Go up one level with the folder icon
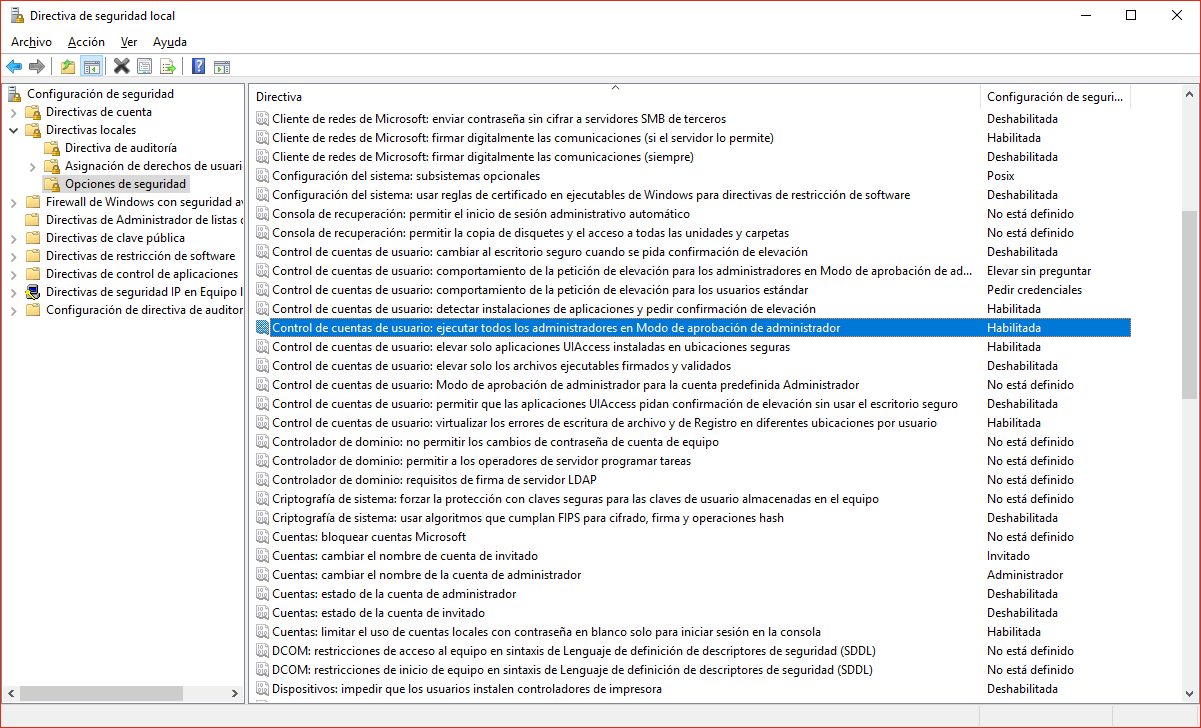The image size is (1201, 728). pos(68,67)
